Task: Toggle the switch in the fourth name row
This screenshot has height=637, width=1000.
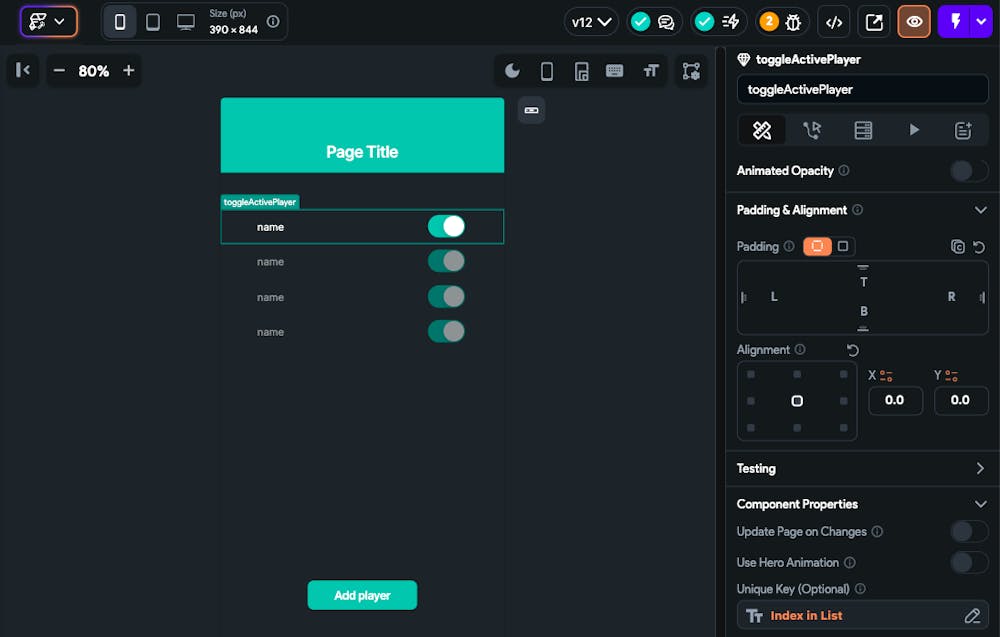Action: click(446, 332)
